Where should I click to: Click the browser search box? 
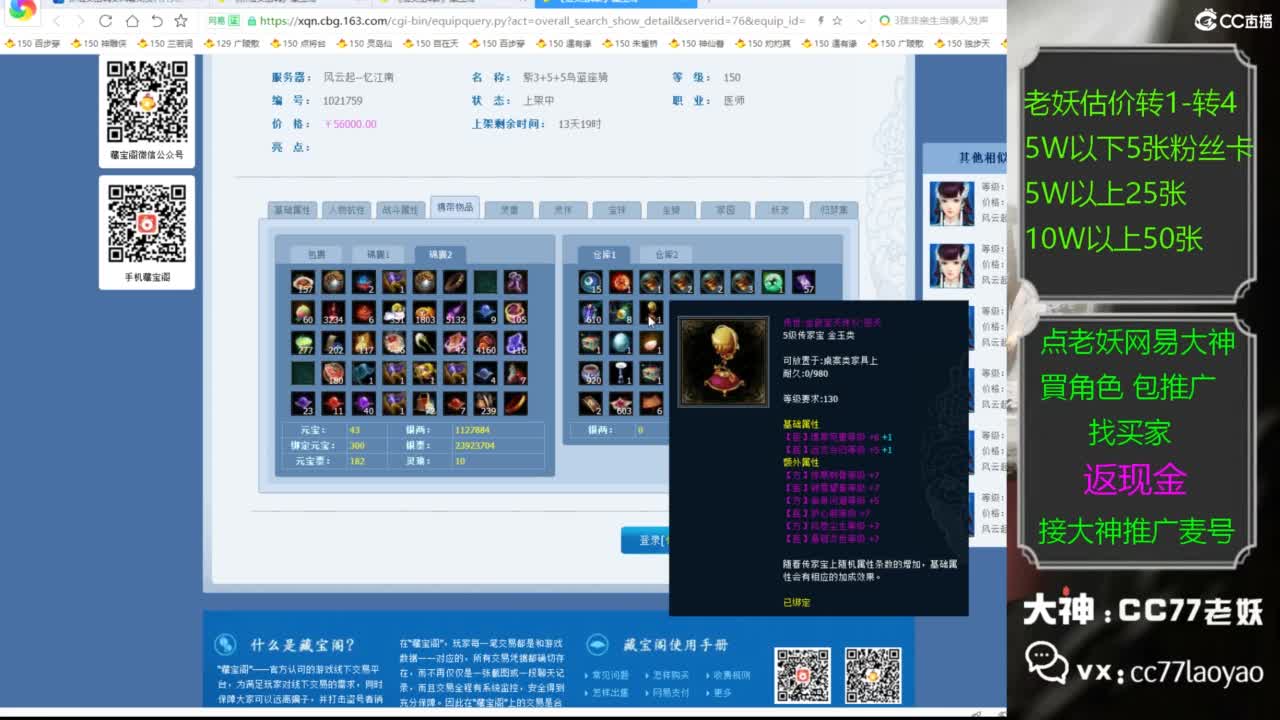940,21
